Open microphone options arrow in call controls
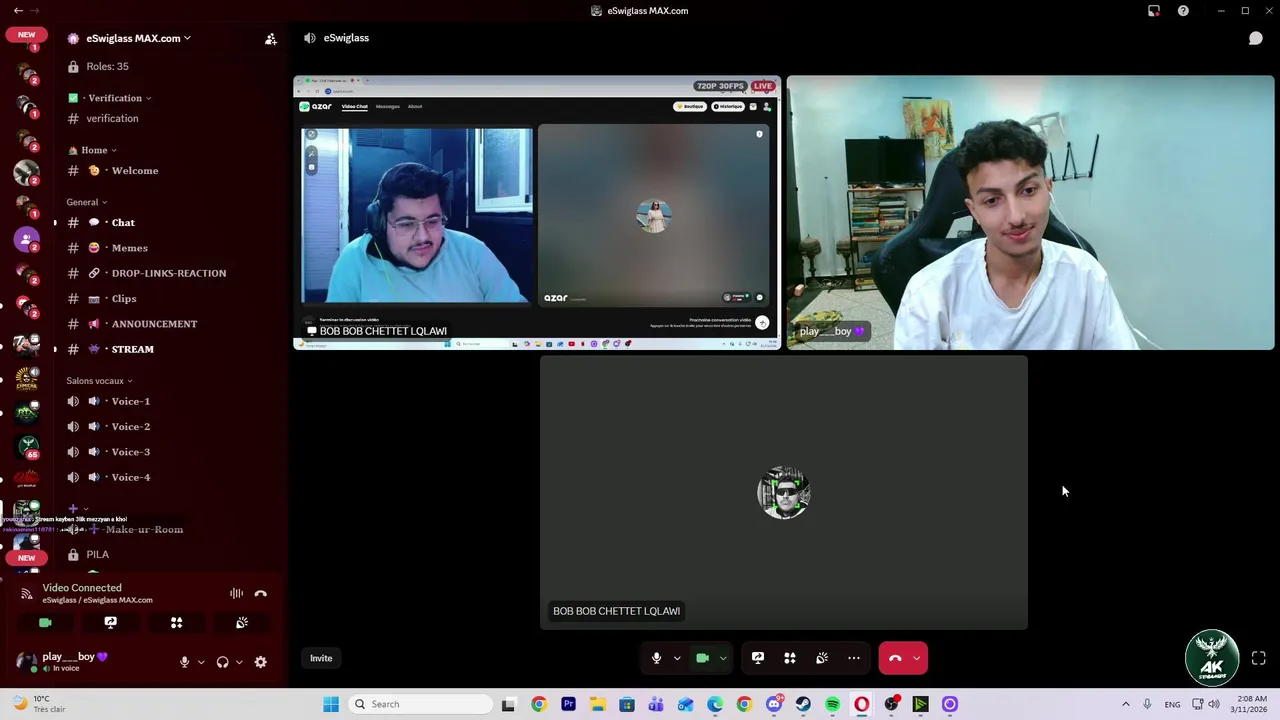 tap(677, 658)
